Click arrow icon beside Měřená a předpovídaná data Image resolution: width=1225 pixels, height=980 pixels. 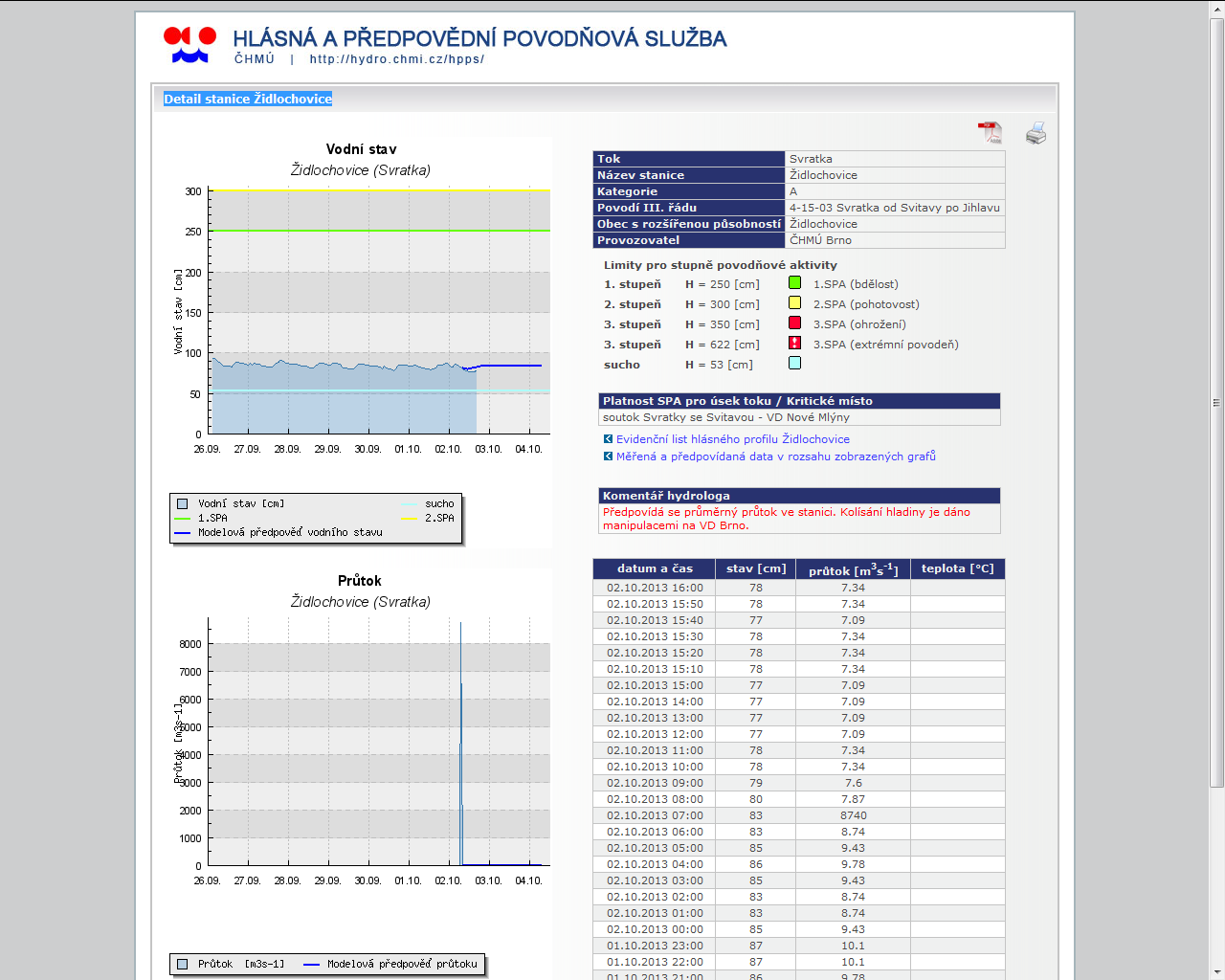click(608, 457)
